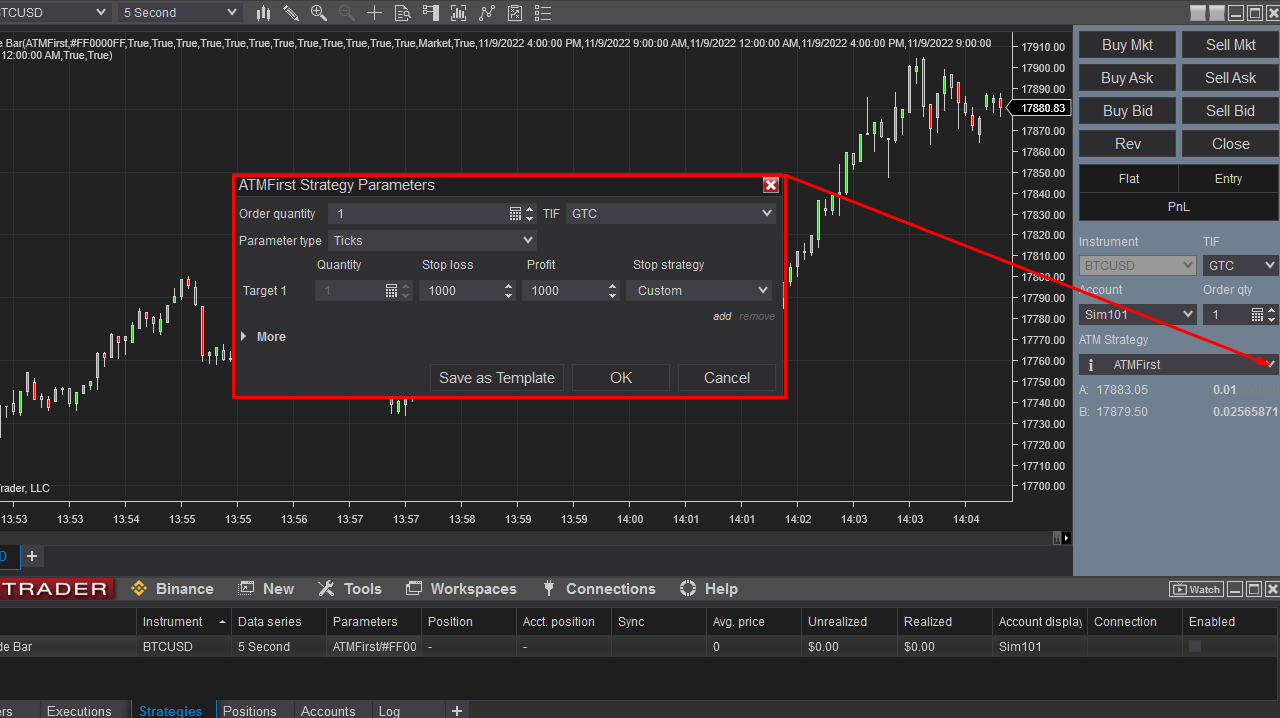Open the Workspaces menu

coord(461,589)
